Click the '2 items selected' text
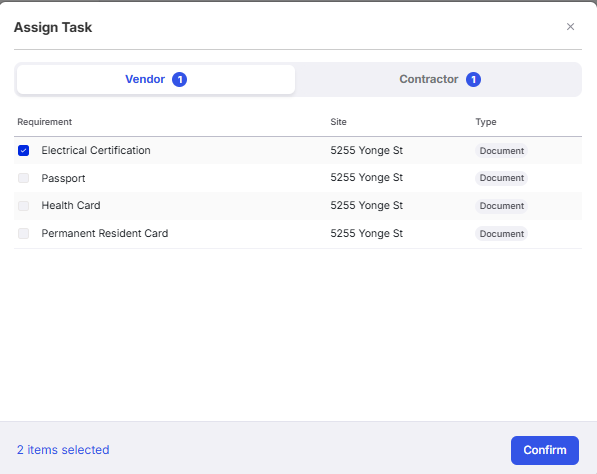This screenshot has width=597, height=474. point(63,450)
